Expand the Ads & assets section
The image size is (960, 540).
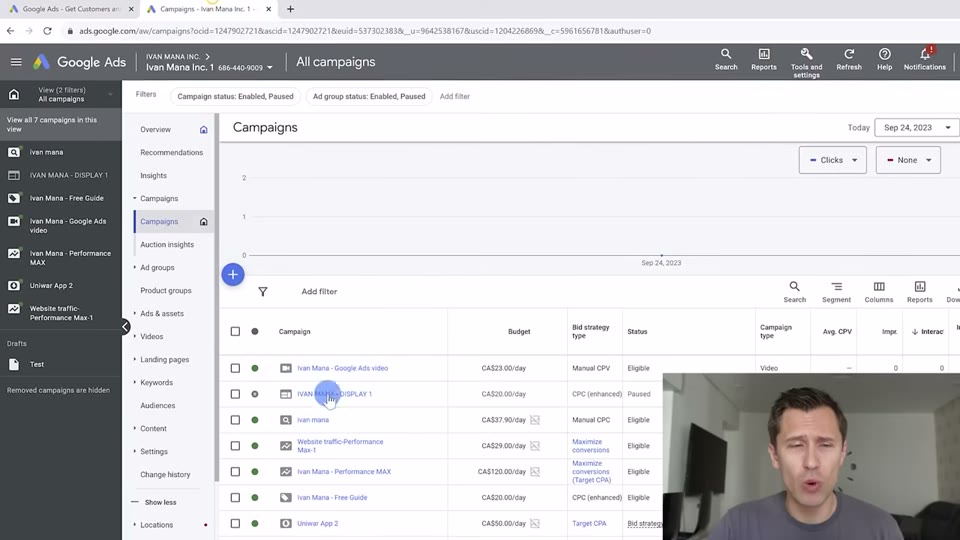tap(162, 313)
